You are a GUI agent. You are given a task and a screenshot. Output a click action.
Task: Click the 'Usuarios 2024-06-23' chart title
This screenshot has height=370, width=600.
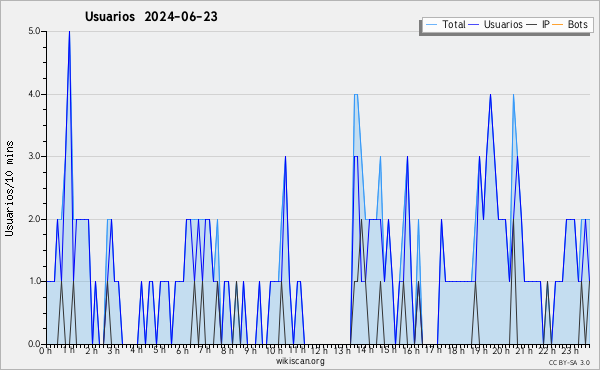(x=151, y=17)
